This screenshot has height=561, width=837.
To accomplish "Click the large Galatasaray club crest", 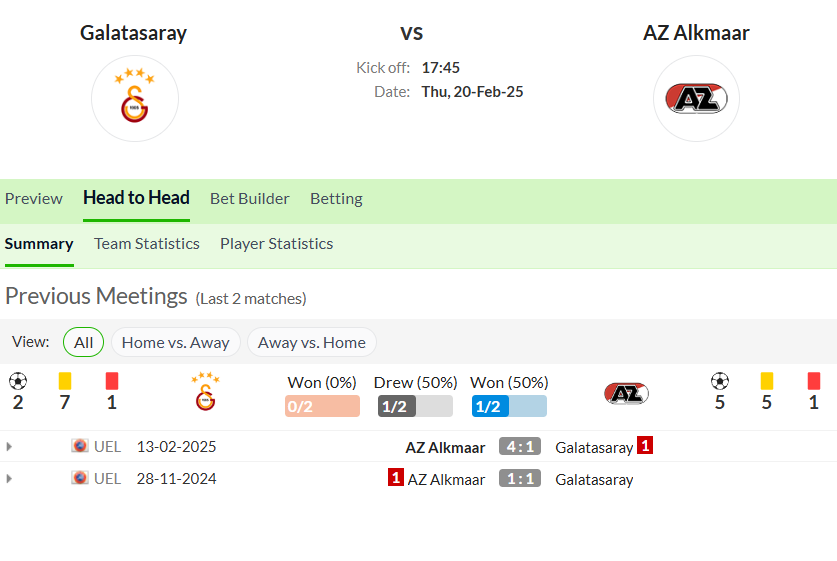I will coord(135,99).
